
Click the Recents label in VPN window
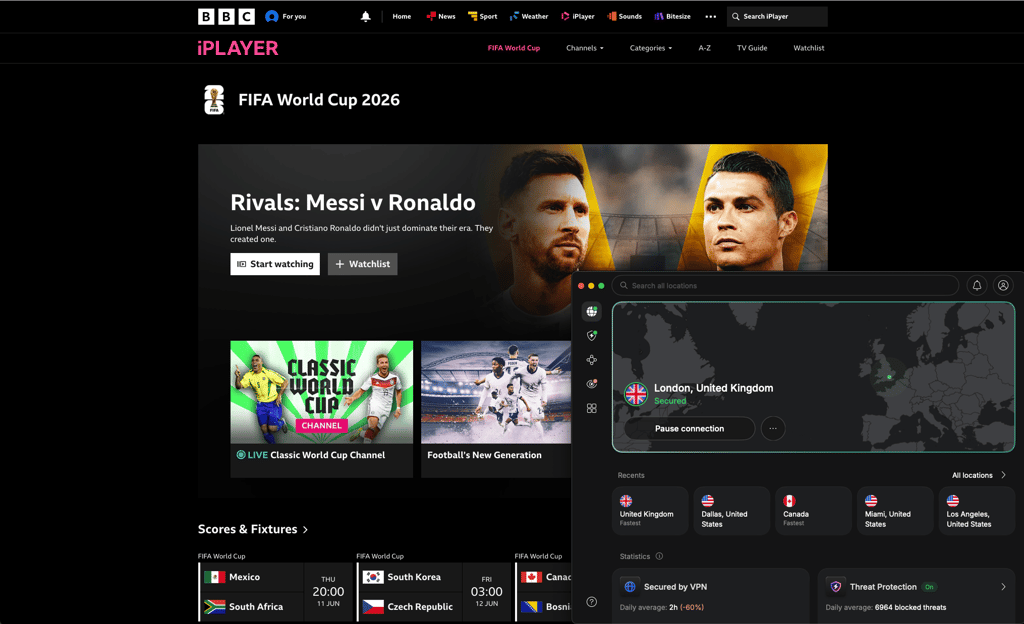(631, 475)
